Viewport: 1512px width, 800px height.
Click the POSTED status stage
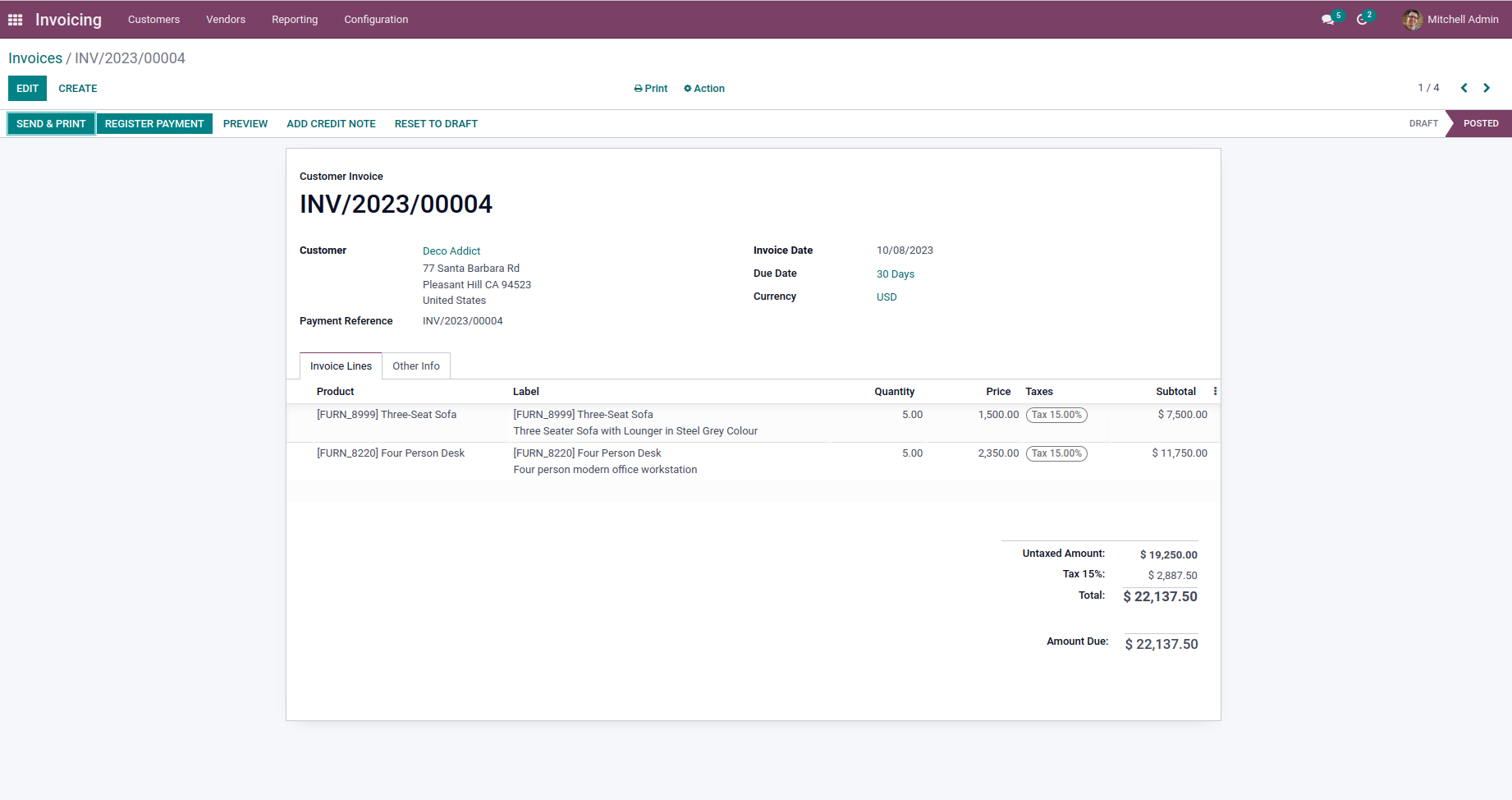[x=1481, y=123]
